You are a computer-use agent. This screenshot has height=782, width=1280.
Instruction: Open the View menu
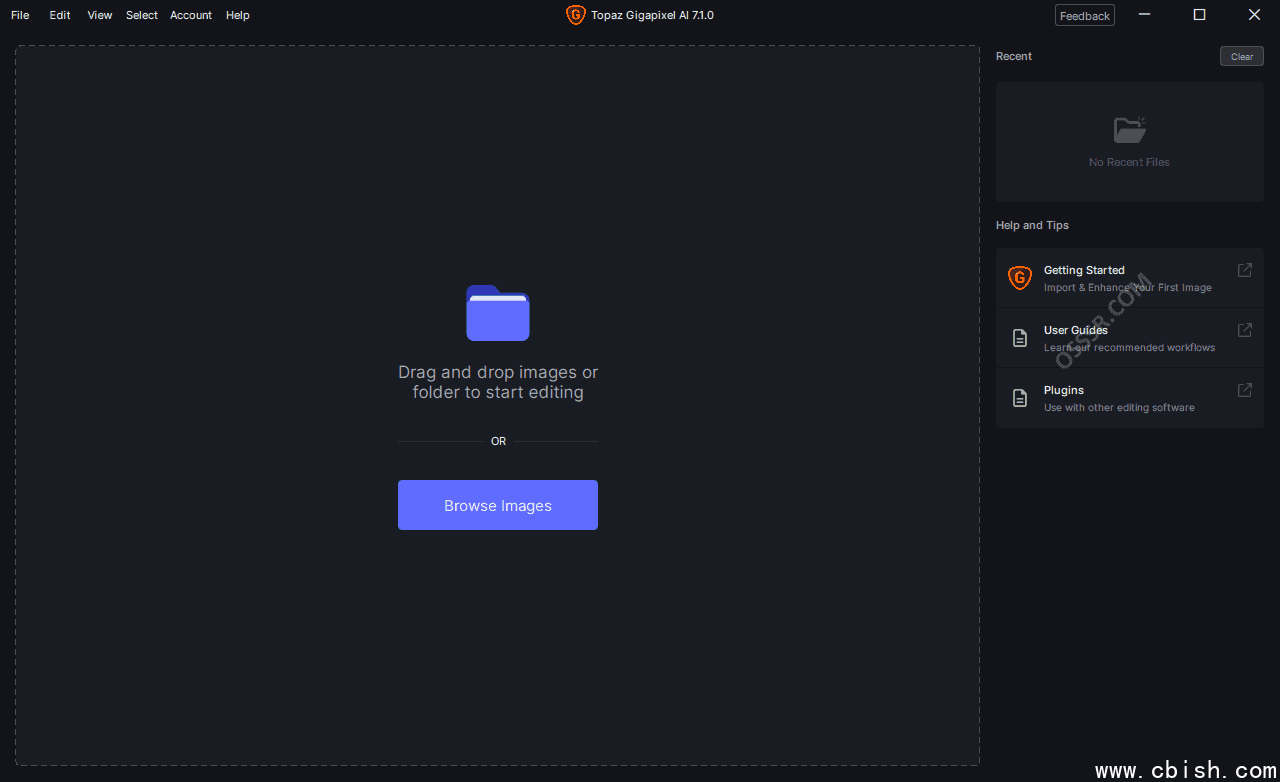click(100, 15)
